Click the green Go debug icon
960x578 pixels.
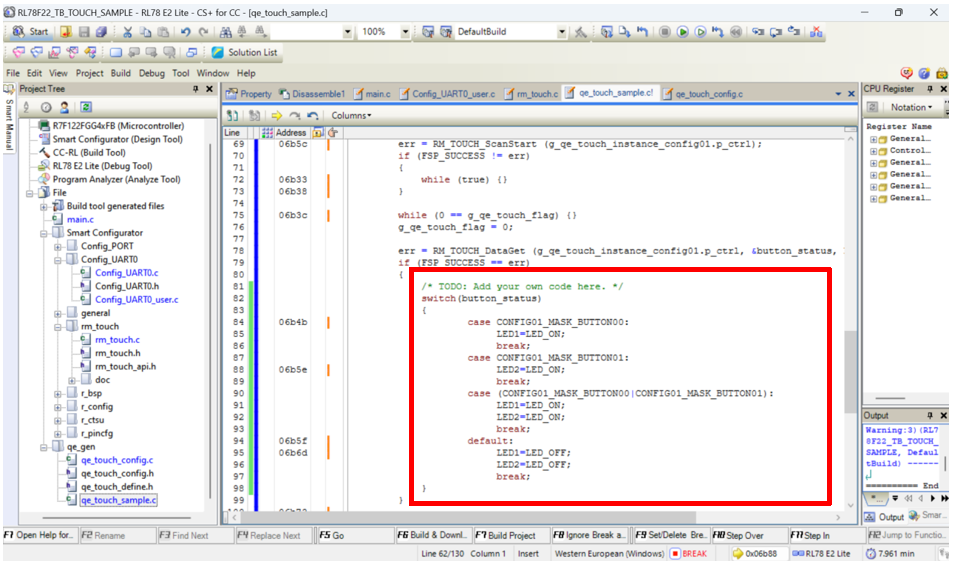click(x=683, y=32)
